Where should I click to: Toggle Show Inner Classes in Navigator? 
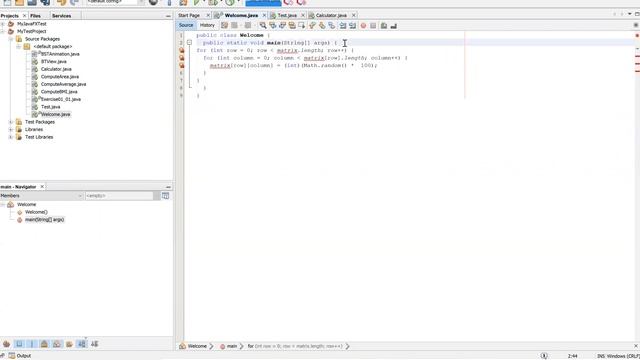pos(57,344)
